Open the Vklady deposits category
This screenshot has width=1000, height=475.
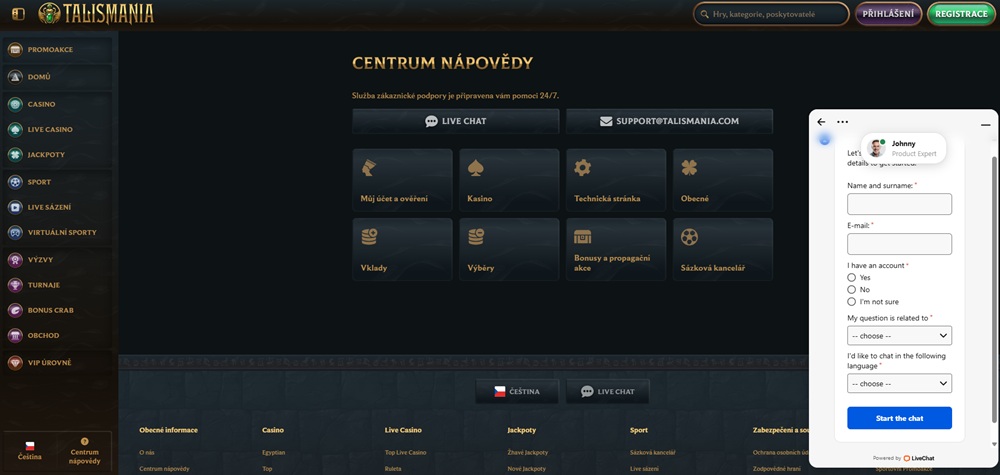click(x=402, y=249)
